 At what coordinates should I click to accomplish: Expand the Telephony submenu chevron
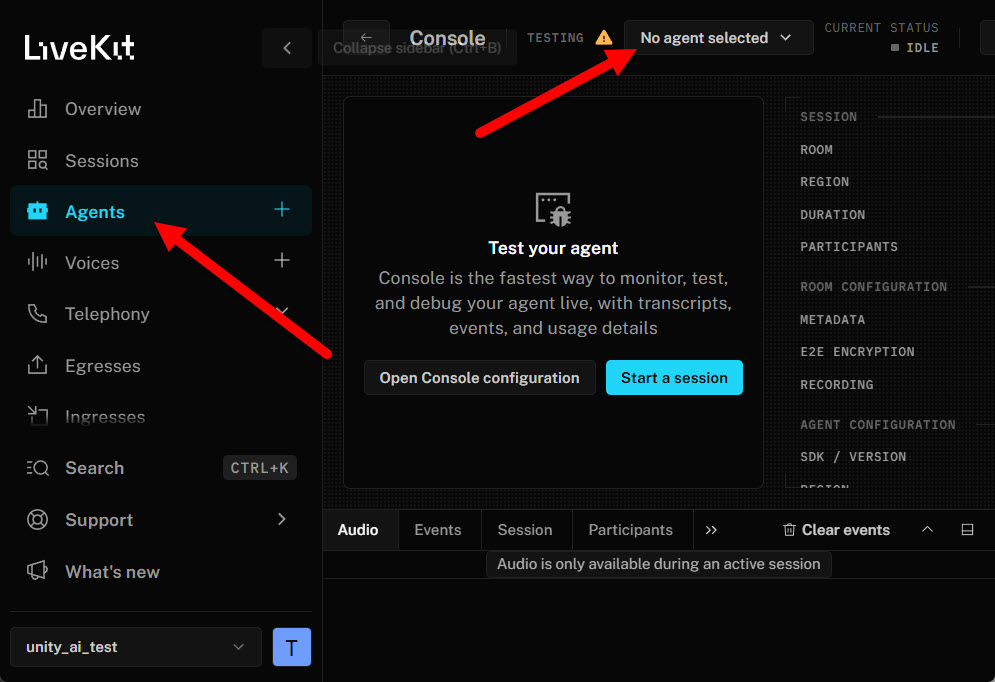click(282, 311)
